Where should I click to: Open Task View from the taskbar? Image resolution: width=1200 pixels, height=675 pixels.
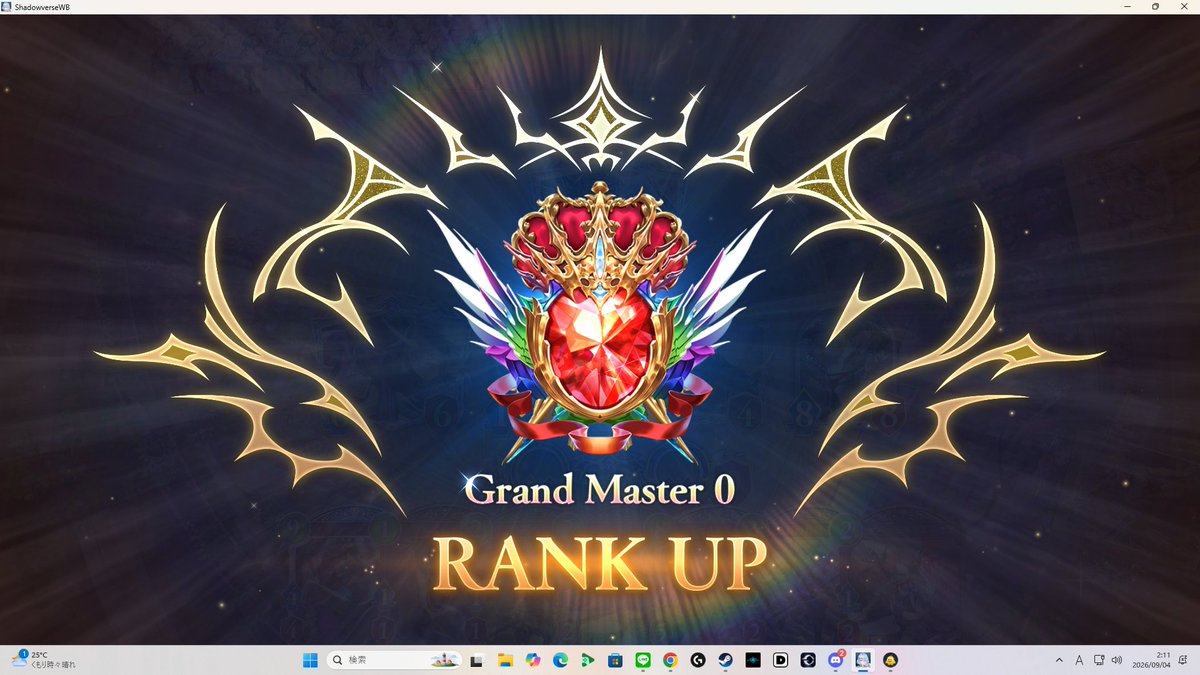click(x=478, y=660)
